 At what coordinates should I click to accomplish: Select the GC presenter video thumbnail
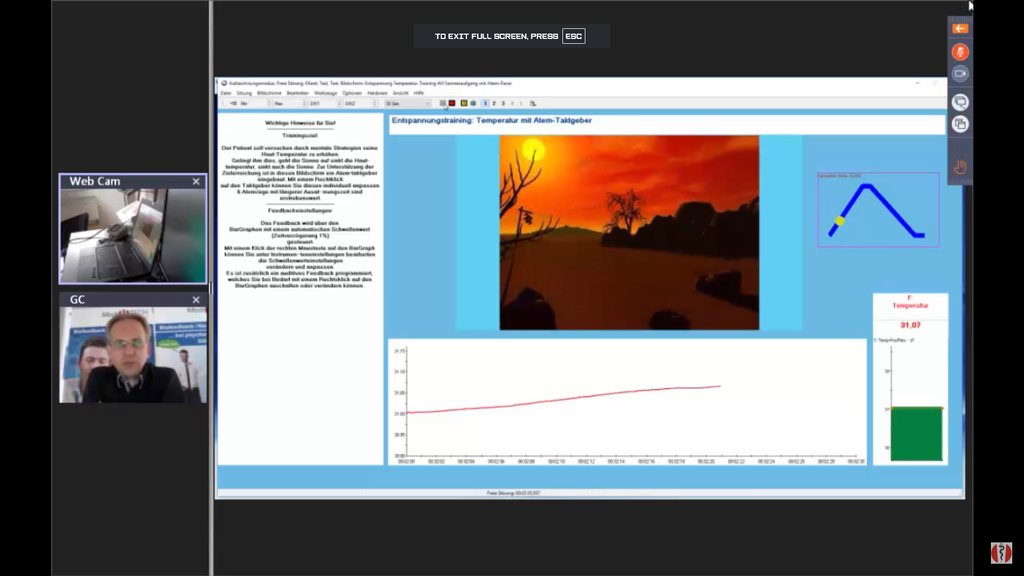point(133,355)
